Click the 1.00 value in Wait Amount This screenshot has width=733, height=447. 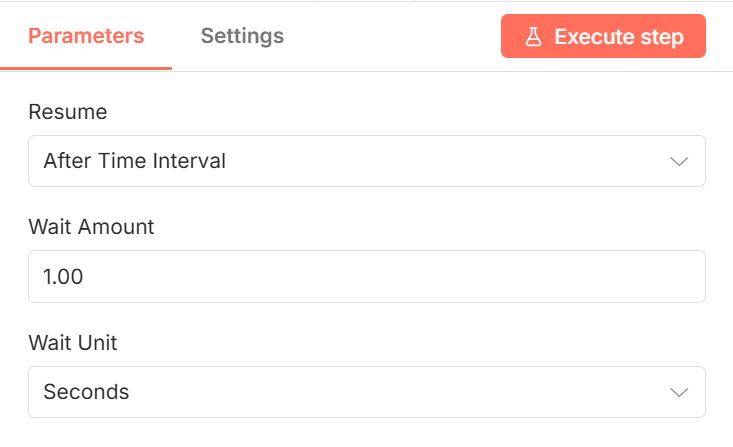[63, 277]
